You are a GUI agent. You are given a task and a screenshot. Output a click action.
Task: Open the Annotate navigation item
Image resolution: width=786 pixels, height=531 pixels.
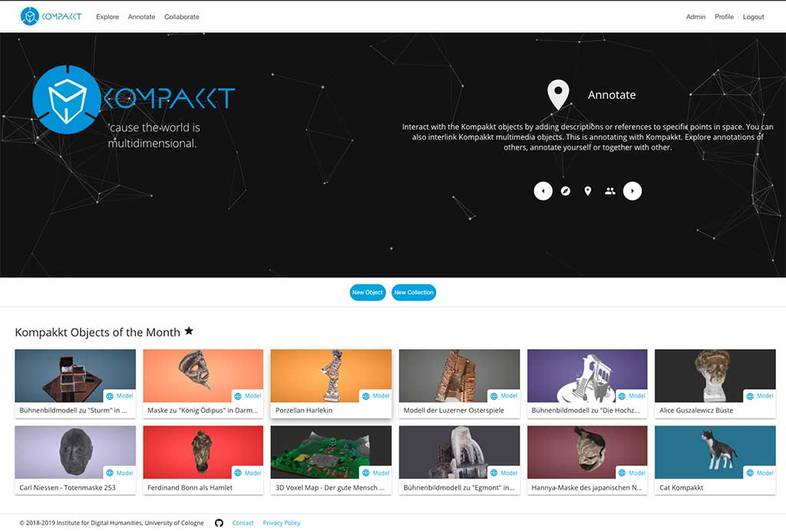pos(141,17)
